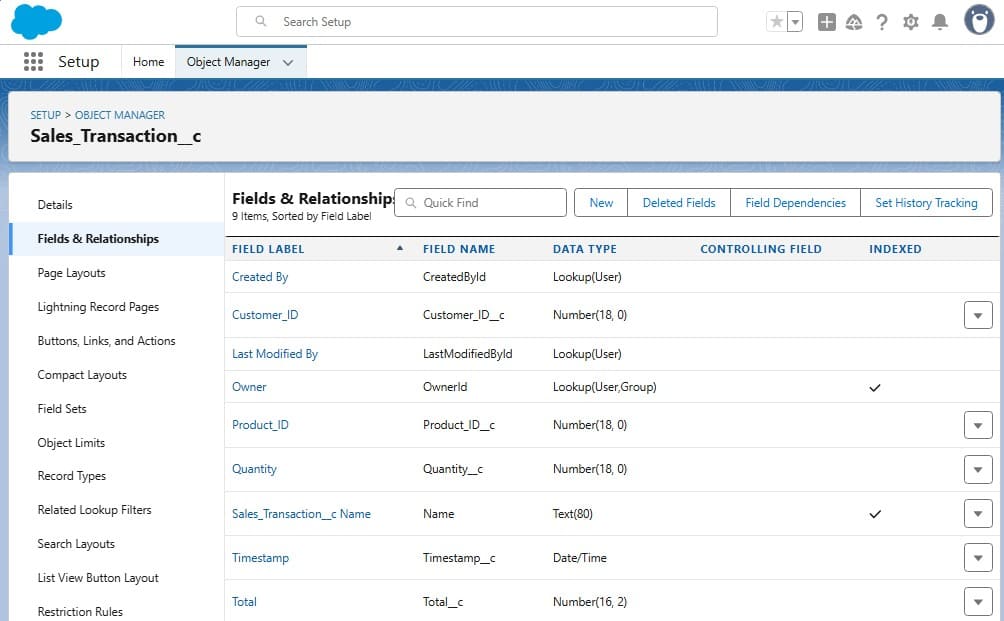This screenshot has height=621, width=1004.
Task: Open the Notifications bell icon
Action: click(x=939, y=22)
